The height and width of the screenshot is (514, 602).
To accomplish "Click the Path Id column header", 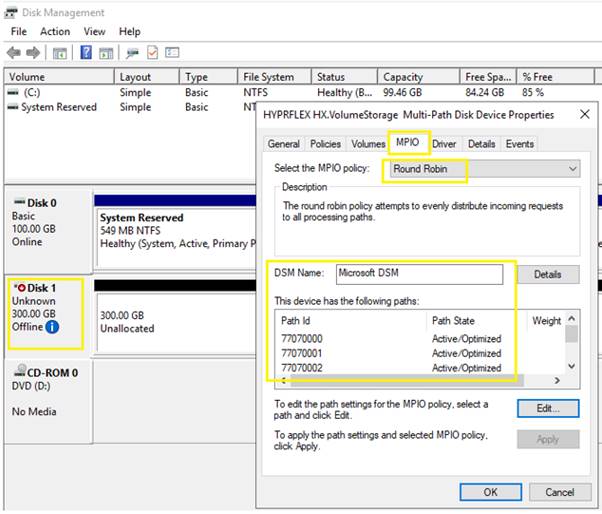I will coord(351,321).
